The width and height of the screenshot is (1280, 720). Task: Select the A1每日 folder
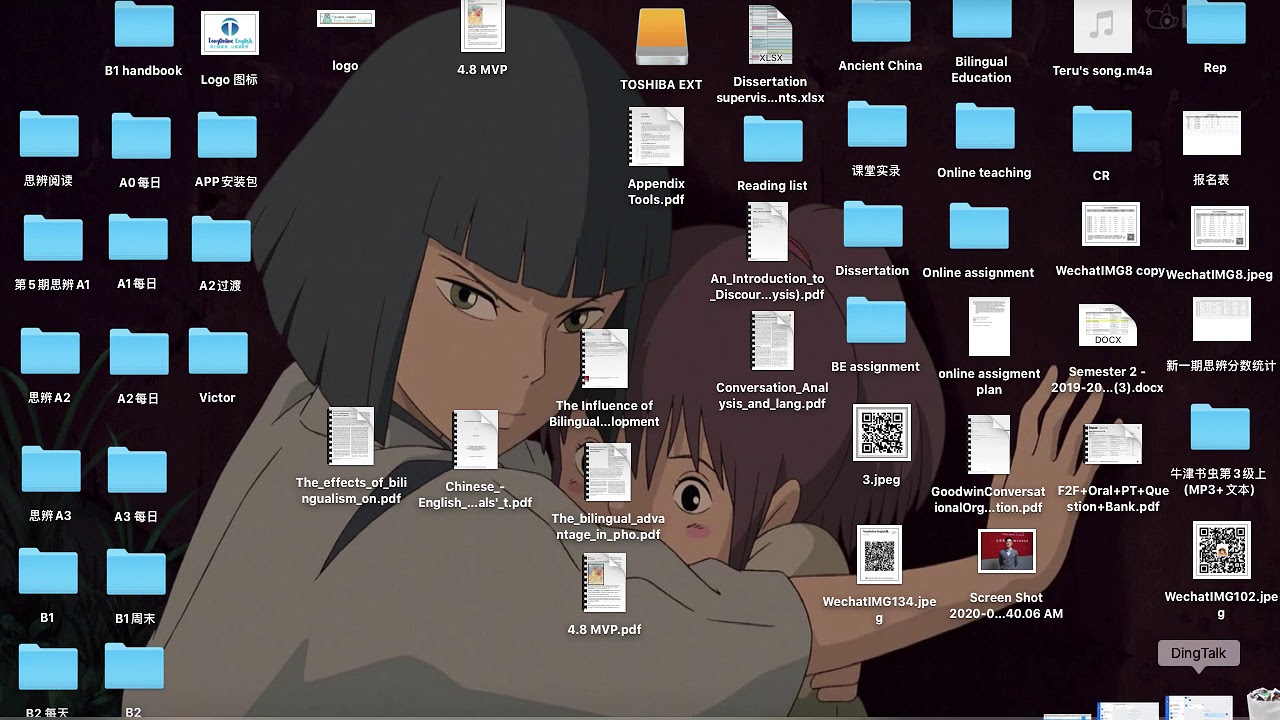(138, 238)
